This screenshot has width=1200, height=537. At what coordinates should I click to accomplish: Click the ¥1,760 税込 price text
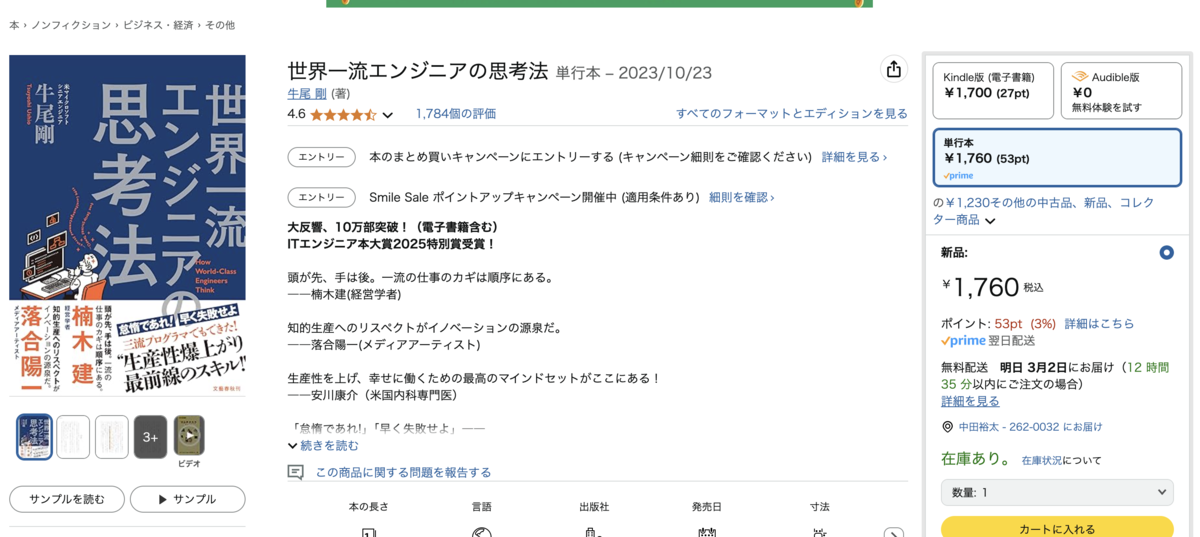992,287
